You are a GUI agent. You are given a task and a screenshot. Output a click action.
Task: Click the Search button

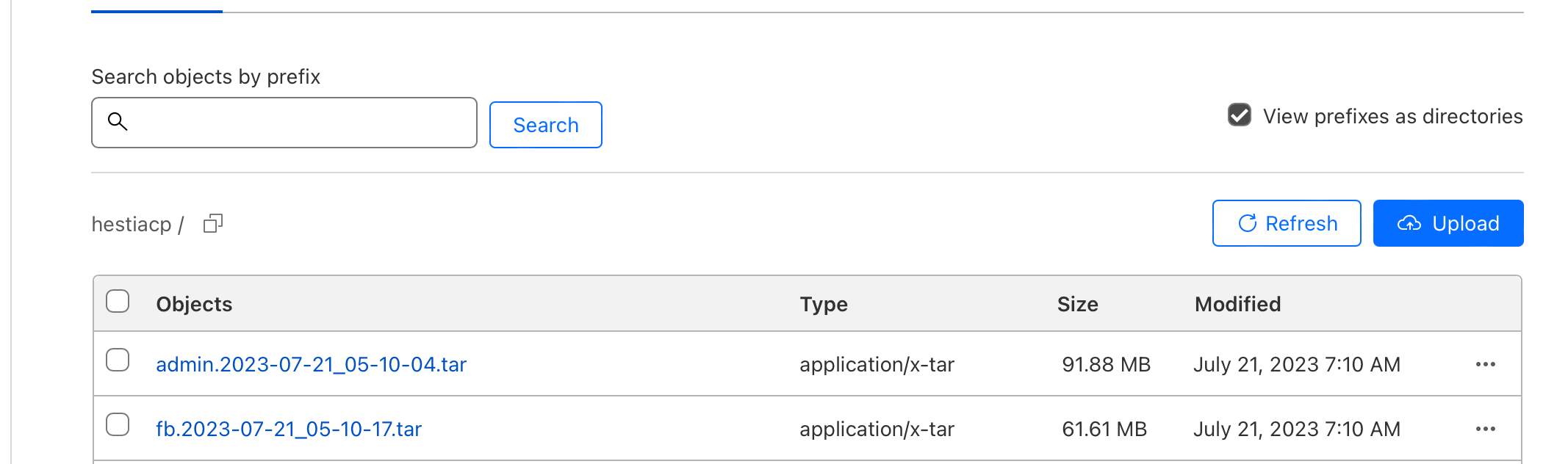pyautogui.click(x=546, y=125)
